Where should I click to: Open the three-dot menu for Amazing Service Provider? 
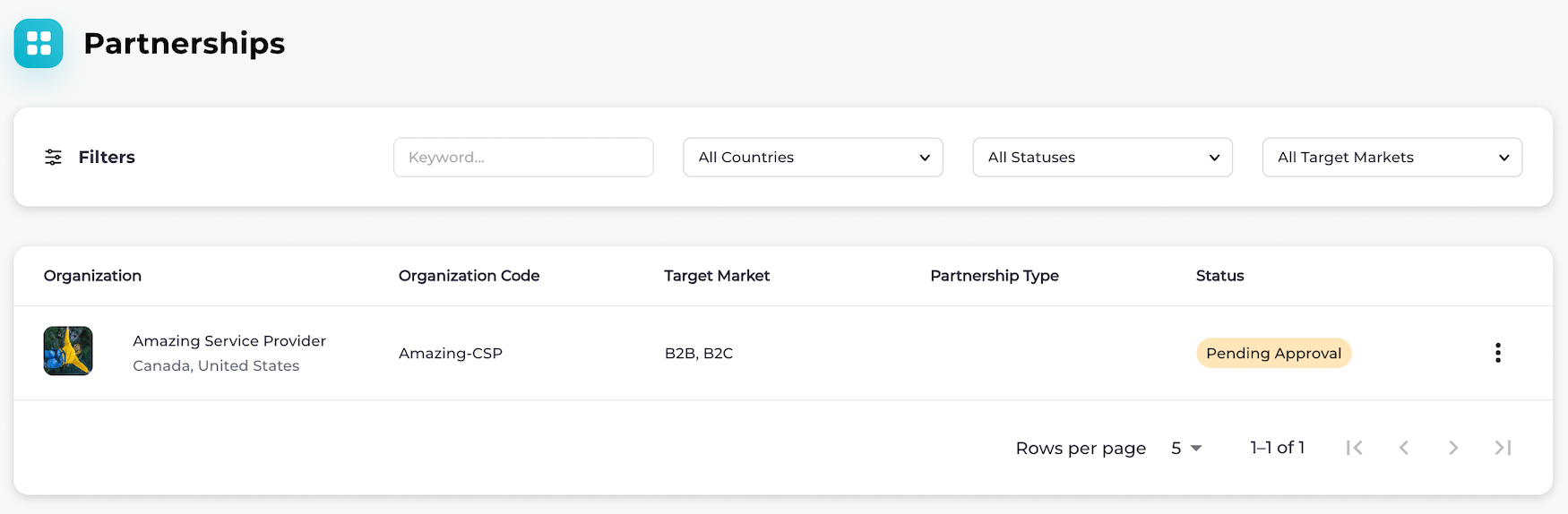click(x=1497, y=353)
